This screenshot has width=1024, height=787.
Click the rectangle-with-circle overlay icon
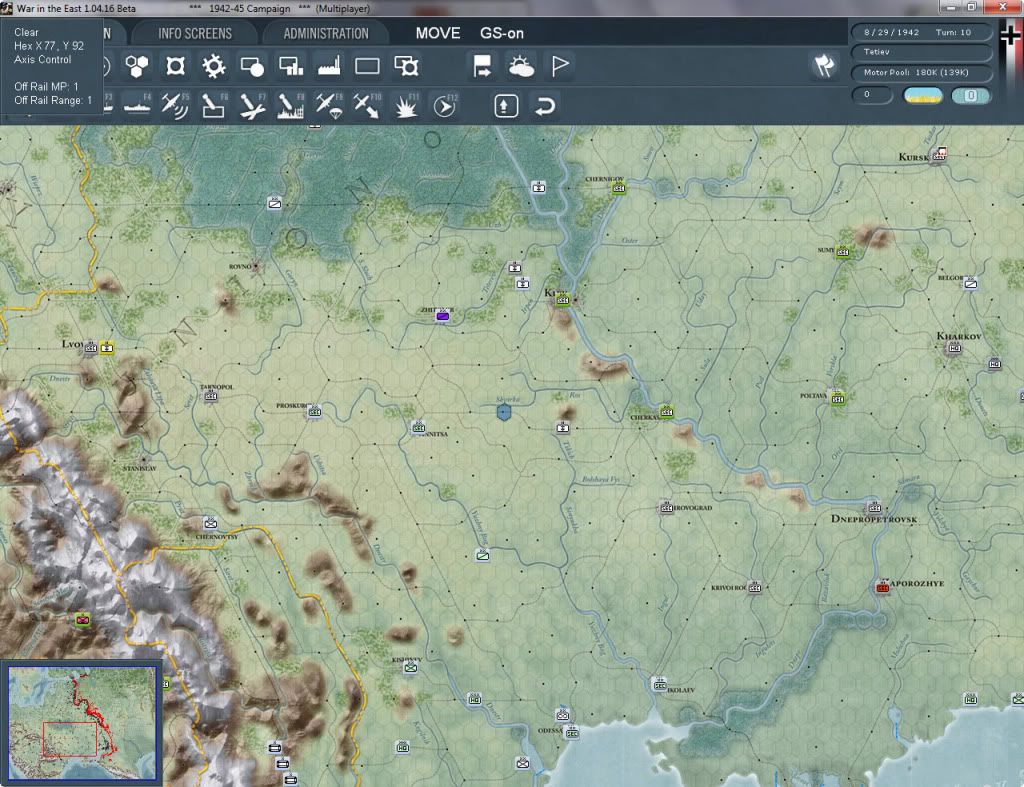pyautogui.click(x=252, y=66)
